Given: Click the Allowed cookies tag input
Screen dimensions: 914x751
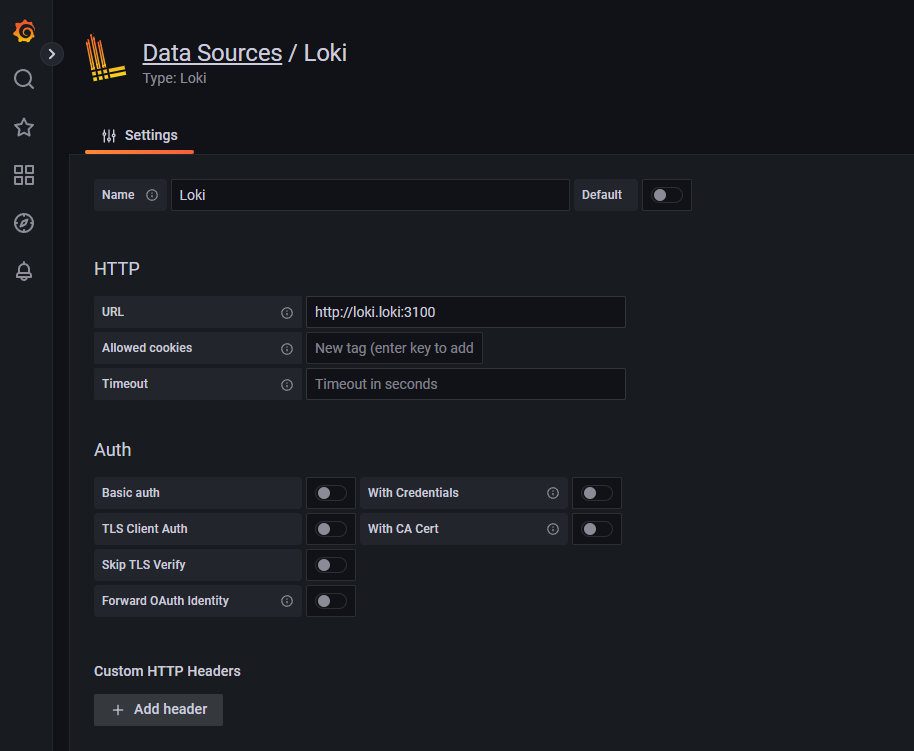Looking at the screenshot, I should point(394,348).
